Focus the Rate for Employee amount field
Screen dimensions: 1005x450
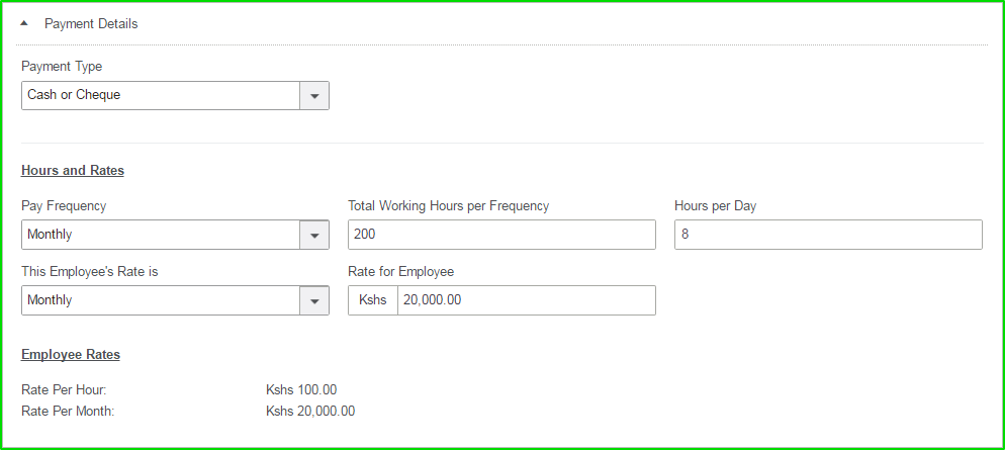click(x=526, y=300)
